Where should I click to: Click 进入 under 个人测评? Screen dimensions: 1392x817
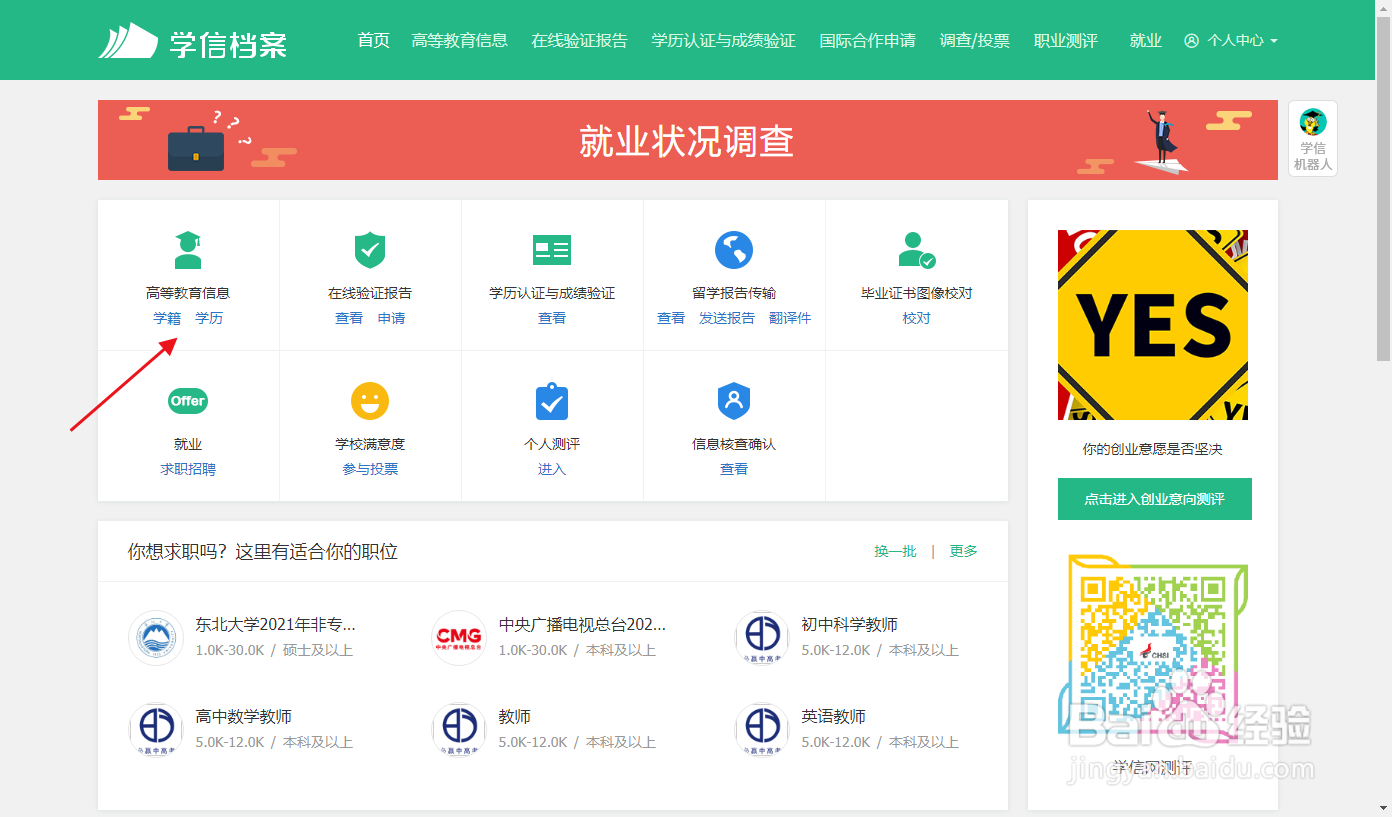coord(552,469)
